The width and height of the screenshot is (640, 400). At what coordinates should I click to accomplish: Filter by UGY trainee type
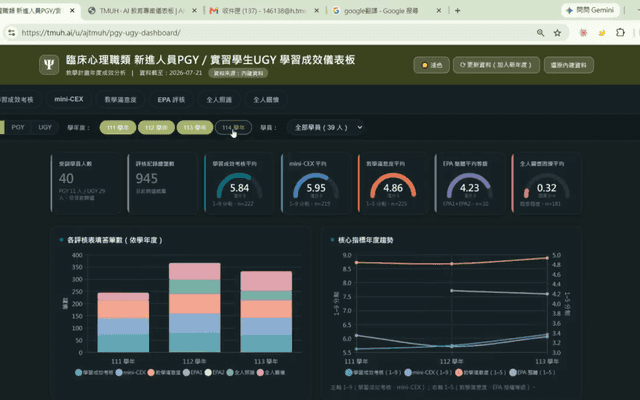pos(45,127)
